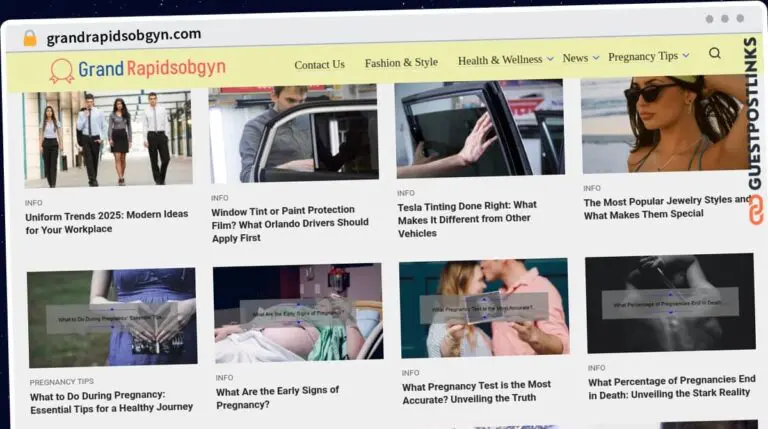Image resolution: width=768 pixels, height=429 pixels.
Task: Open the Most Accurate Pregnancy Test article
Action: (x=477, y=392)
